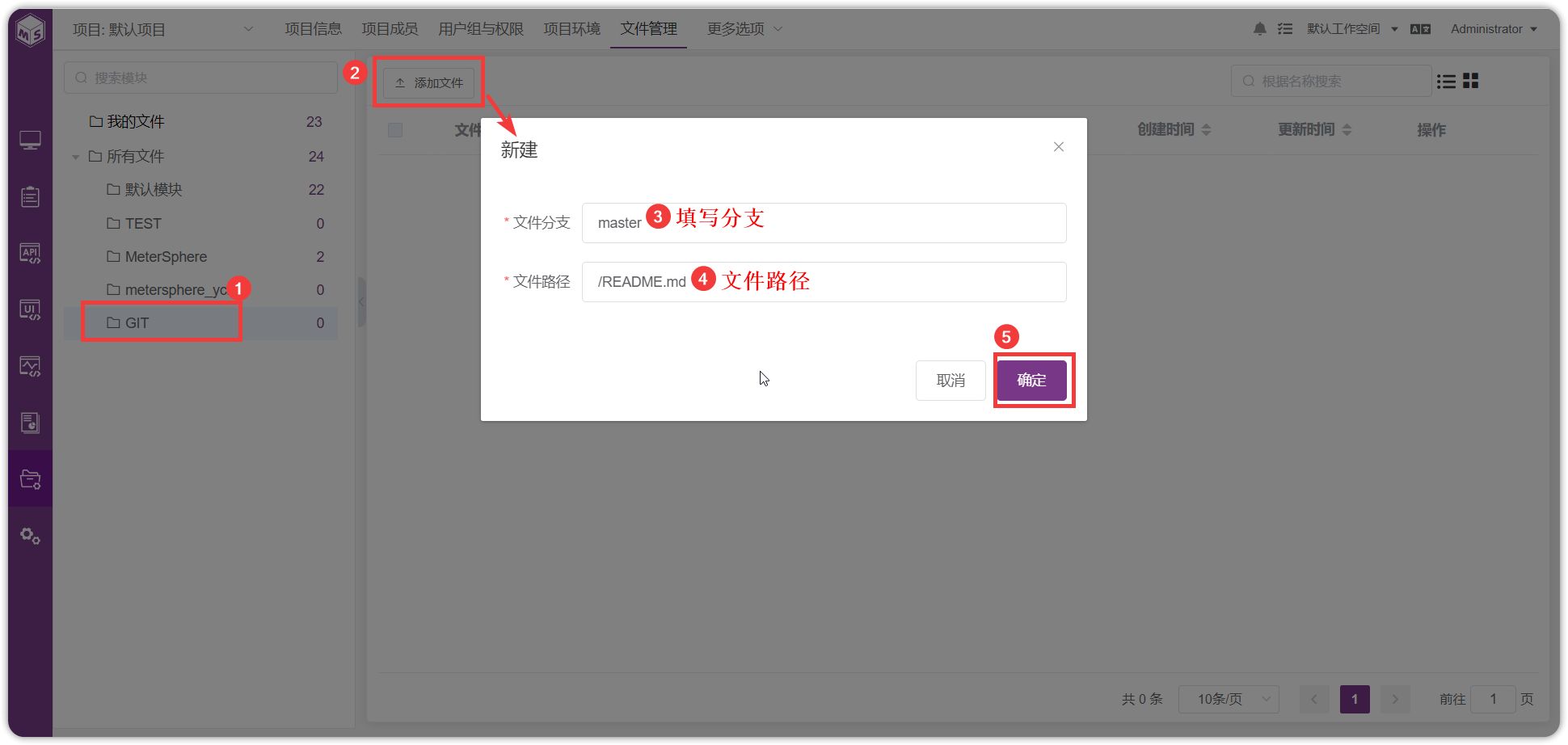Click the 根据名称搜索 search field
The height and width of the screenshot is (745, 1568).
click(x=1331, y=81)
